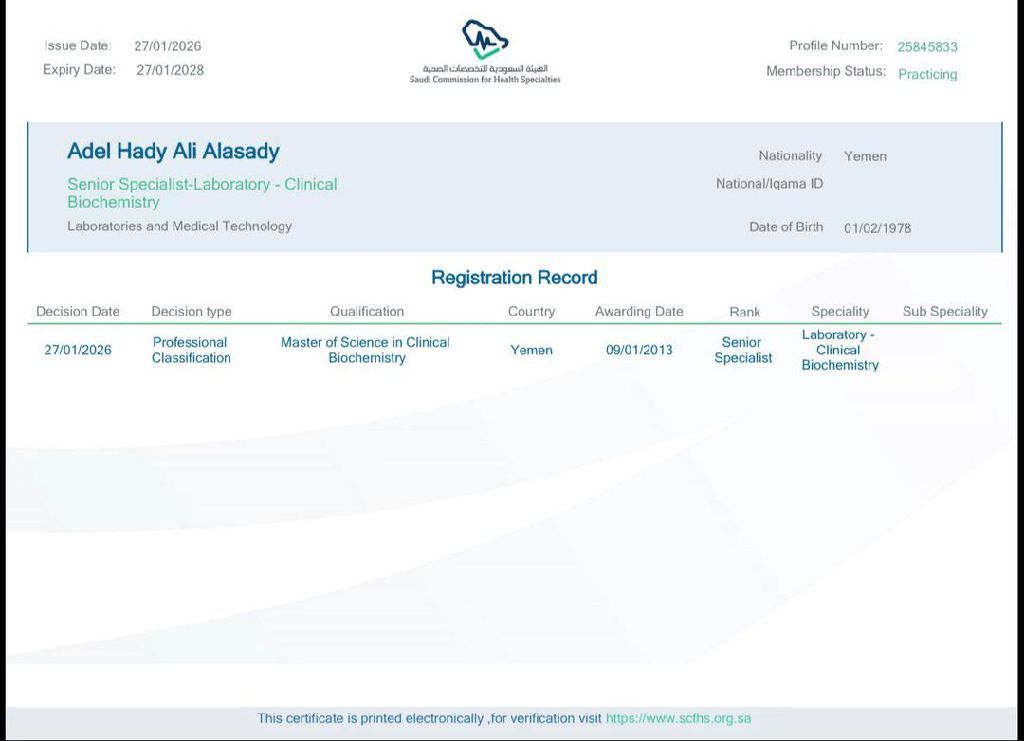1024x741 pixels.
Task: Select the date of birth value 01/02/1978
Action: 877,228
